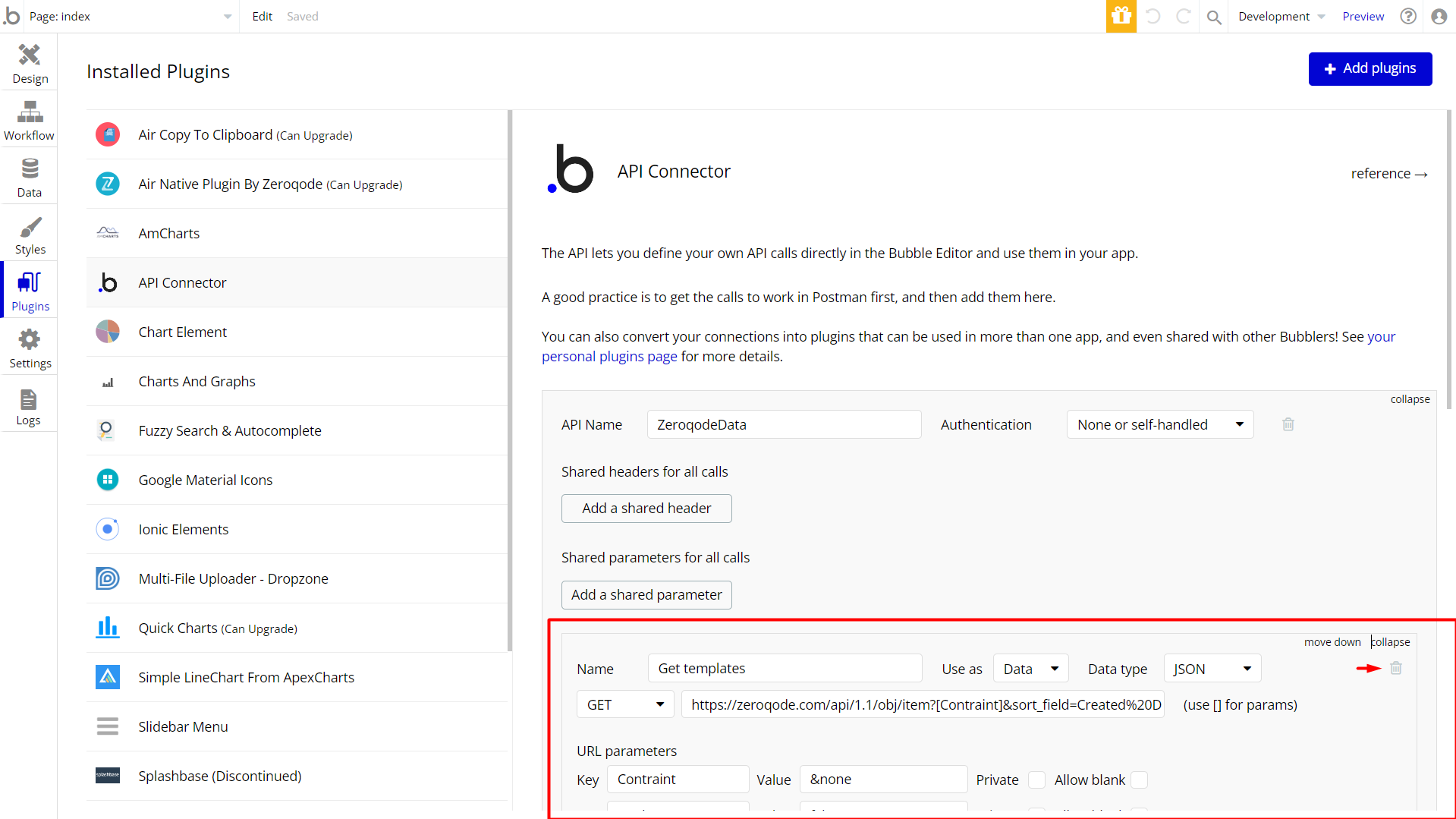This screenshot has height=819, width=1456.
Task: Select the Air Native Plugin By Zeroqode icon
Action: [108, 184]
